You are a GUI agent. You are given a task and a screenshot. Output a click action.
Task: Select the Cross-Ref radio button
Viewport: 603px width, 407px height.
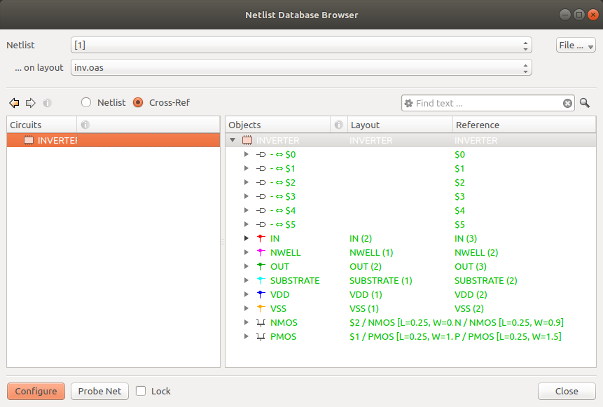click(x=139, y=103)
